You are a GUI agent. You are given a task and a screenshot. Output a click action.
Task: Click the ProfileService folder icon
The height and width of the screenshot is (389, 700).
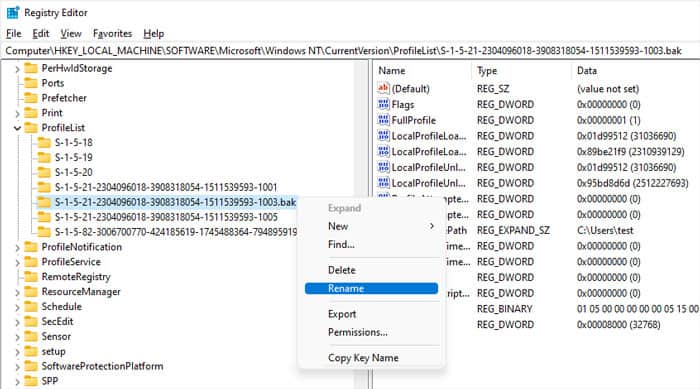coord(31,262)
